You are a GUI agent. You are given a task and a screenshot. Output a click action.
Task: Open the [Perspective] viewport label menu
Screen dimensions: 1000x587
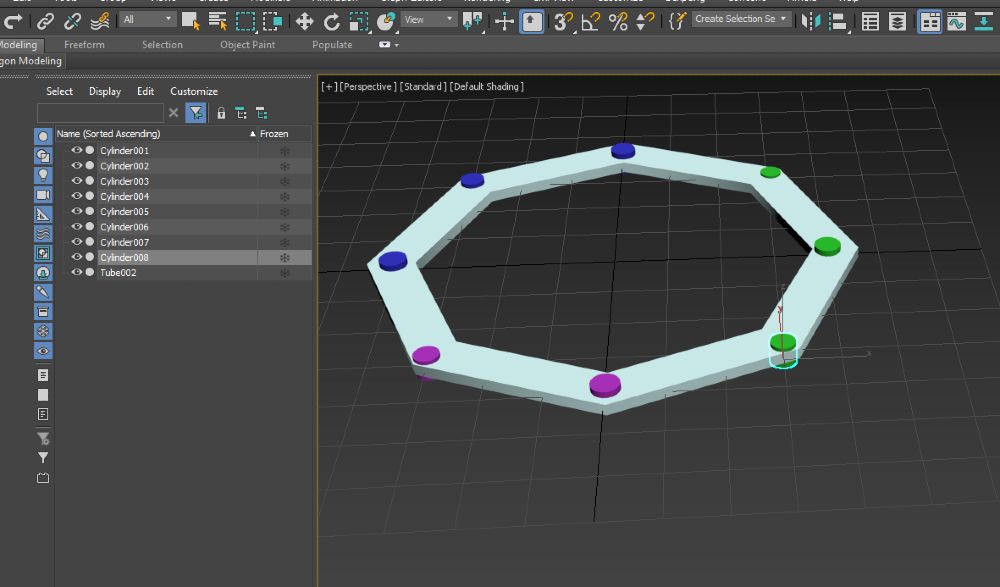[368, 87]
